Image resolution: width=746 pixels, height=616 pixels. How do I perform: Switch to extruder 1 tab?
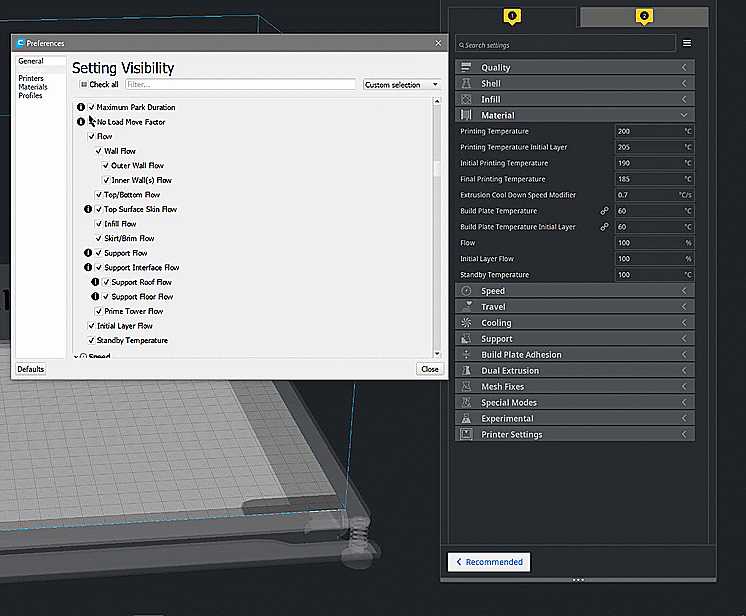[512, 17]
